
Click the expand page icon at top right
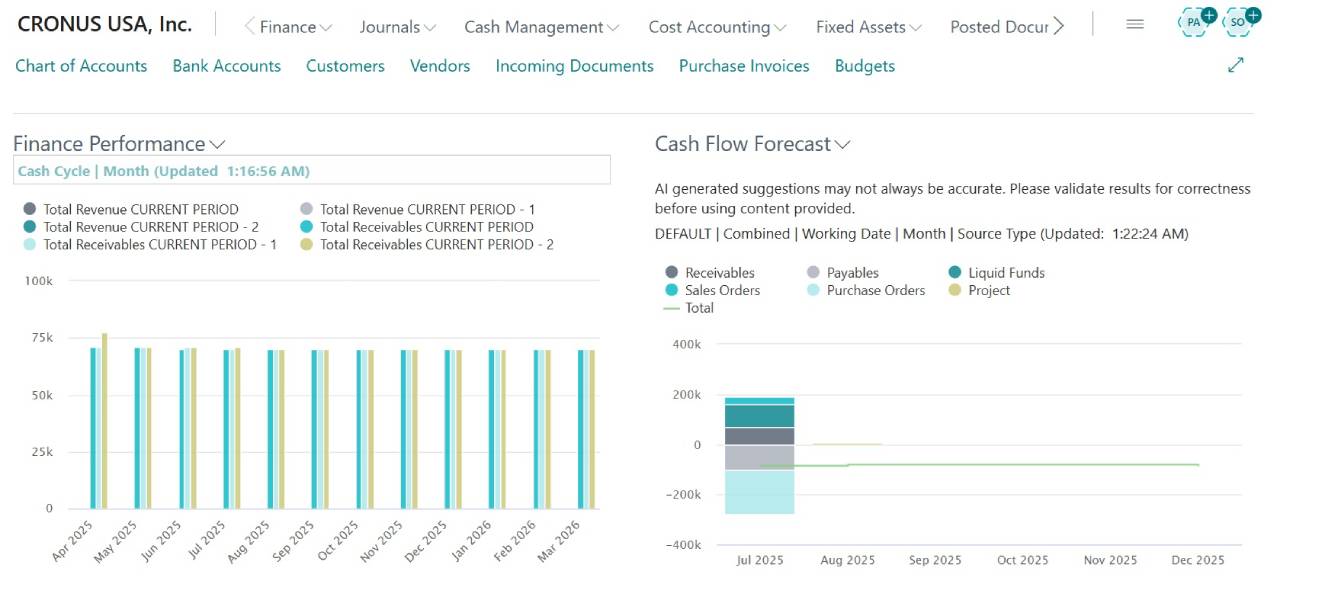(x=1236, y=65)
